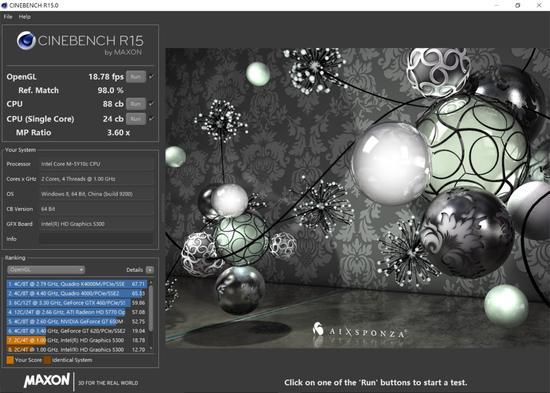Click the AIXSPONZA logo in the render
The image size is (550, 393).
click(360, 331)
